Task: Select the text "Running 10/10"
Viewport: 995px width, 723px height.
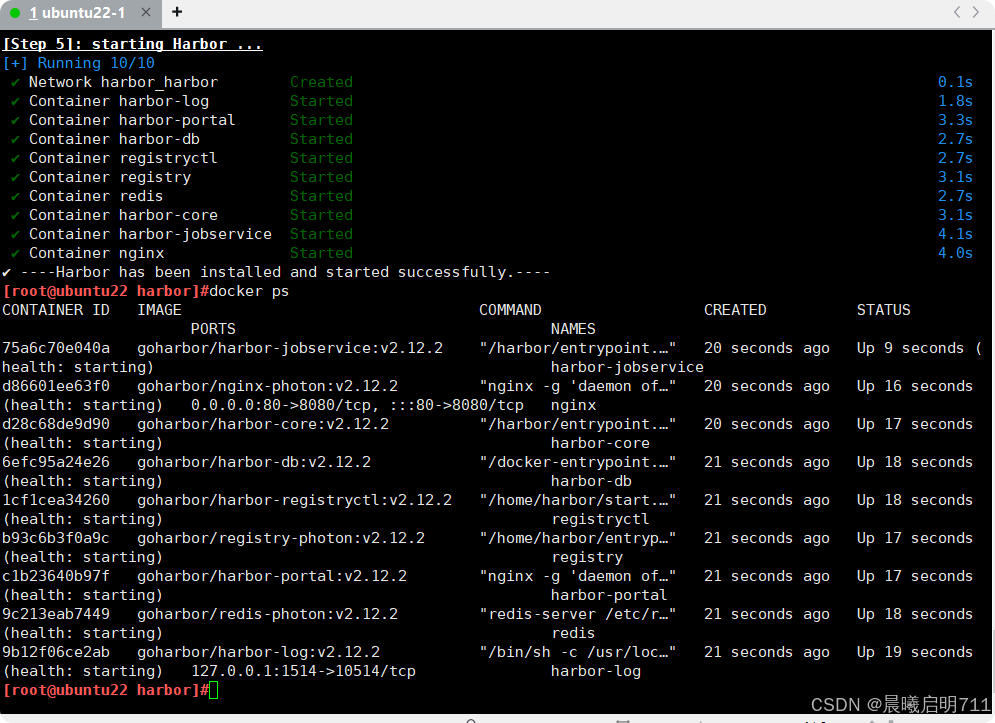Action: (96, 63)
